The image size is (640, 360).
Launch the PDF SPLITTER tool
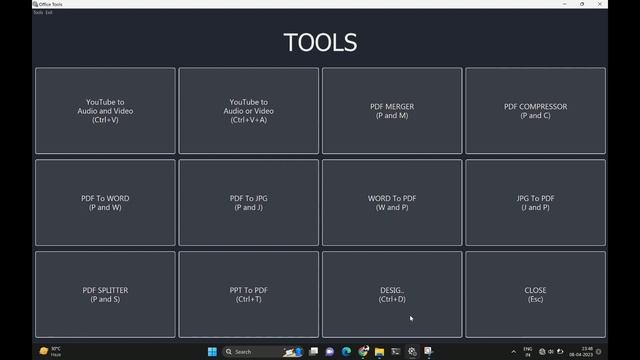pyautogui.click(x=105, y=294)
